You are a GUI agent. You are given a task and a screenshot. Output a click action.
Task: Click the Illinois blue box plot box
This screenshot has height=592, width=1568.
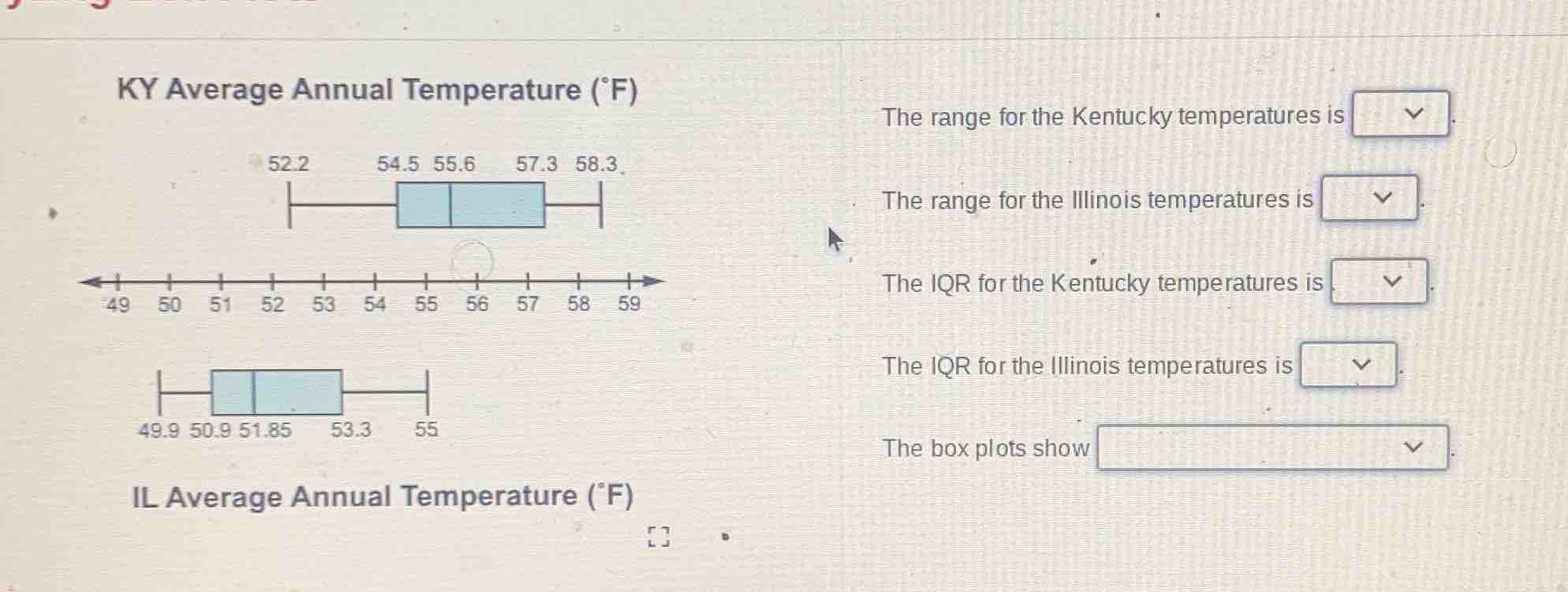276,392
